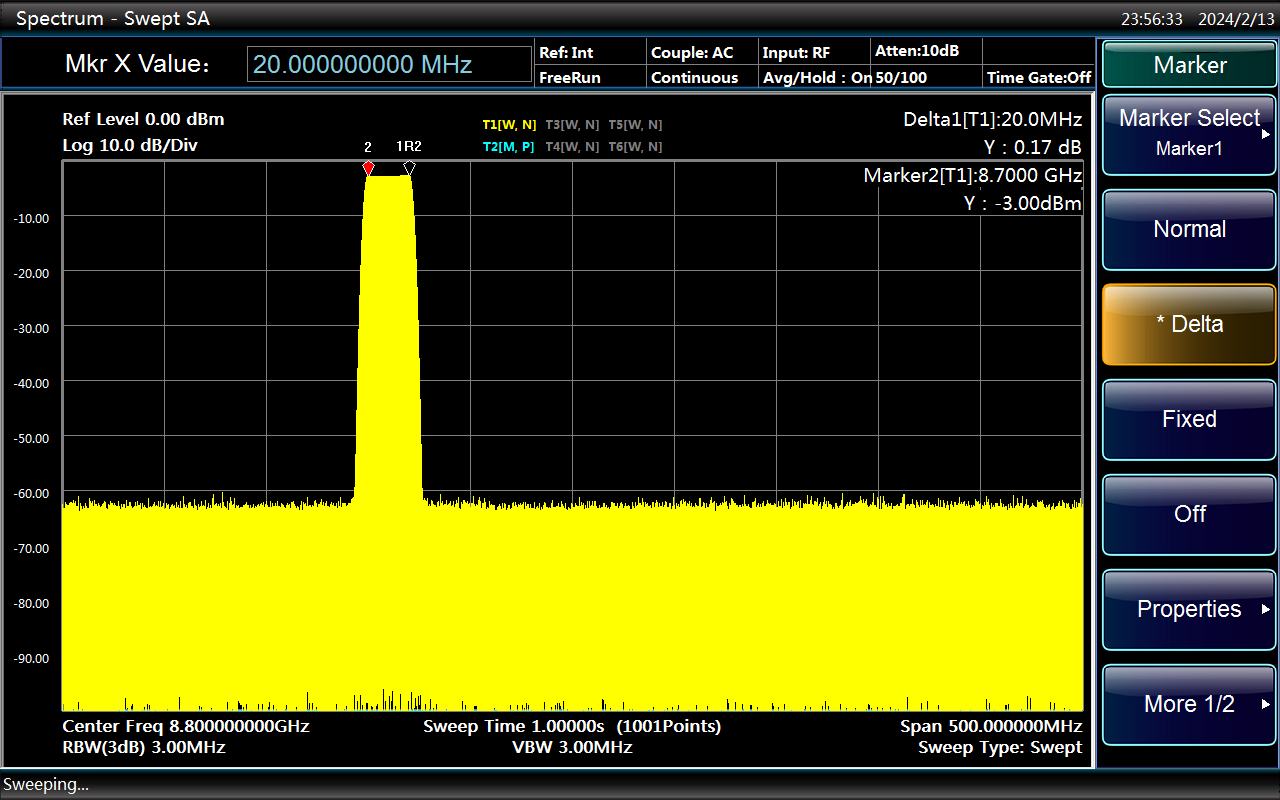
Task: Open the marker Properties submenu
Action: click(1189, 609)
